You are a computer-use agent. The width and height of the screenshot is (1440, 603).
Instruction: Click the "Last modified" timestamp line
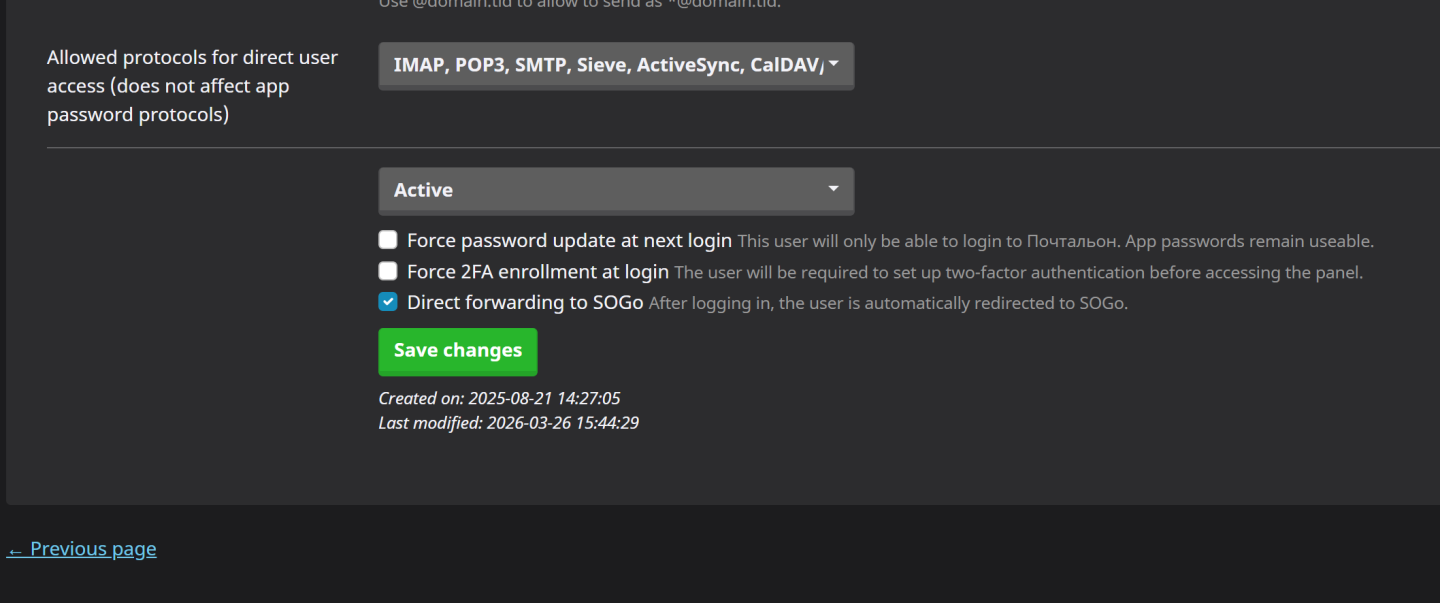[508, 423]
